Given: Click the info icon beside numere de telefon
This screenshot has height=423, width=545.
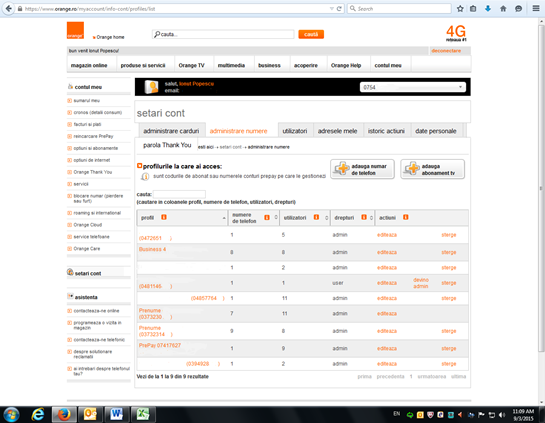Looking at the screenshot, I should tap(267, 218).
